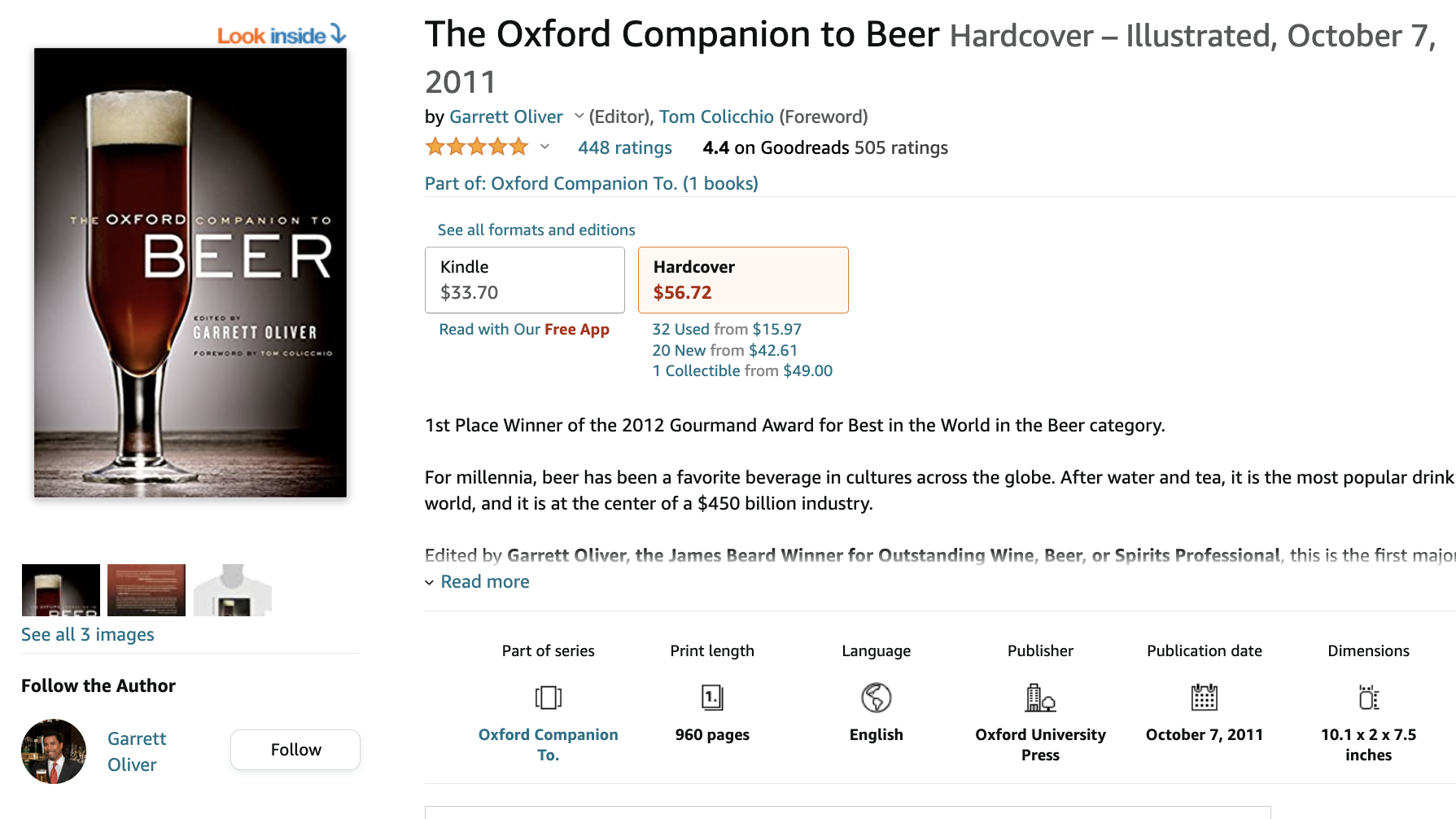This screenshot has height=819, width=1456.
Task: Select the Kindle format option
Action: click(x=525, y=280)
